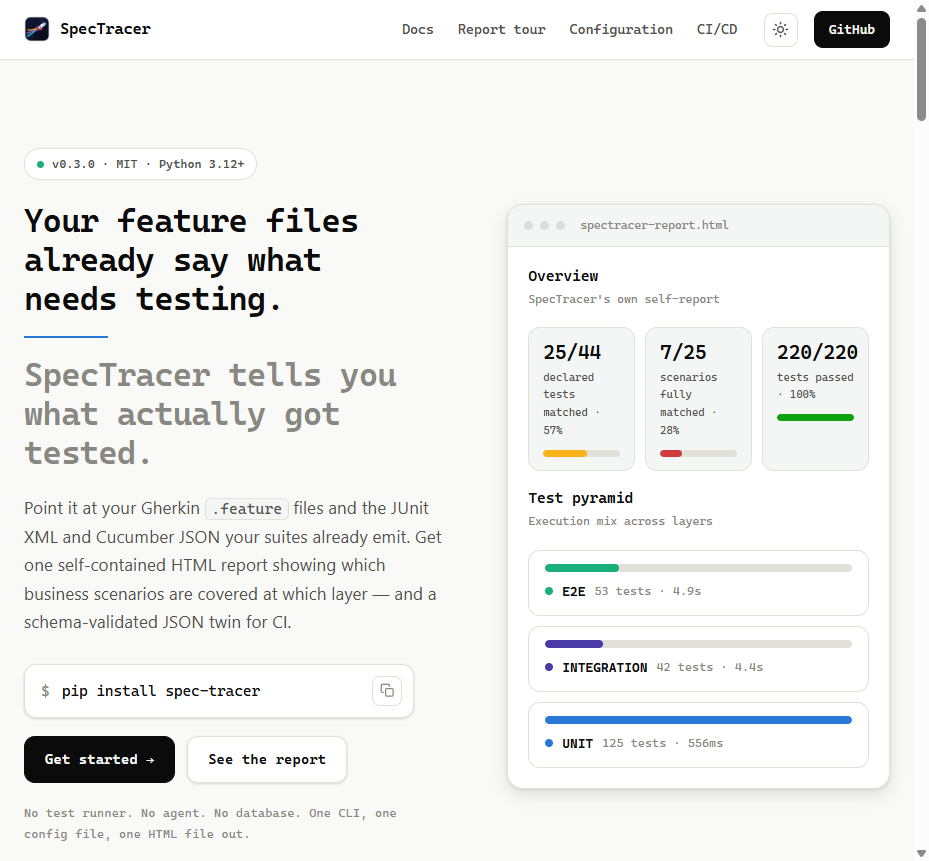Click the green 100% progress bar
Image resolution: width=929 pixels, height=861 pixels.
[815, 418]
